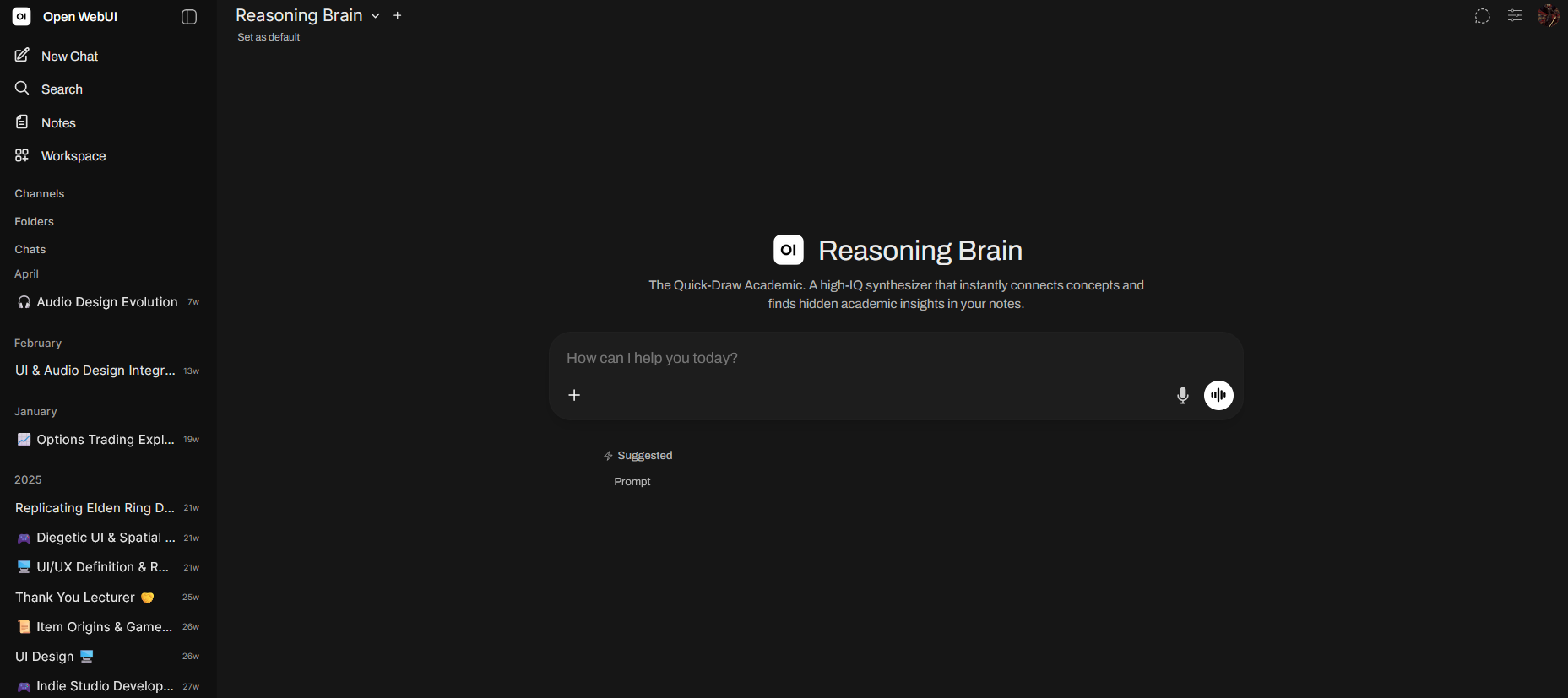Open the attachments plus menu in the input

click(574, 395)
